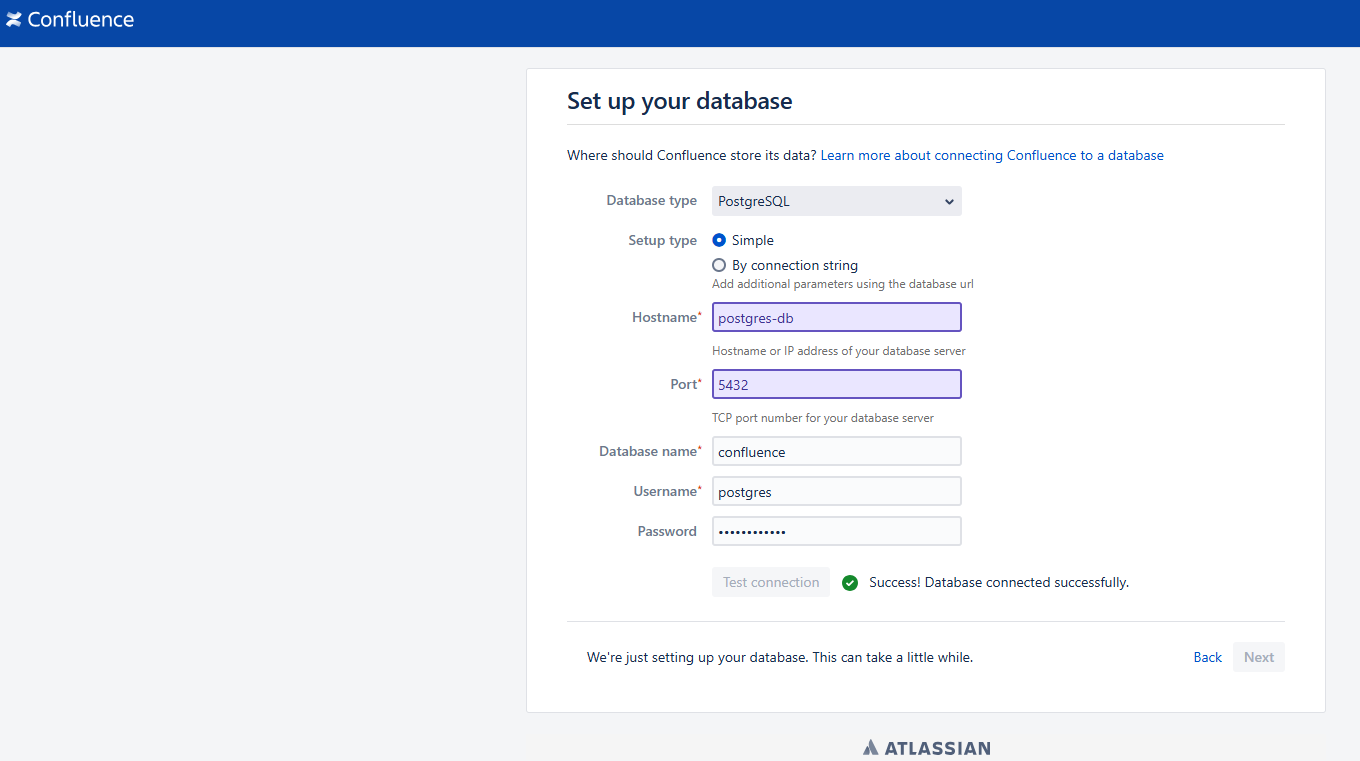This screenshot has height=761, width=1360.
Task: Select the Database name input field
Action: 836,452
